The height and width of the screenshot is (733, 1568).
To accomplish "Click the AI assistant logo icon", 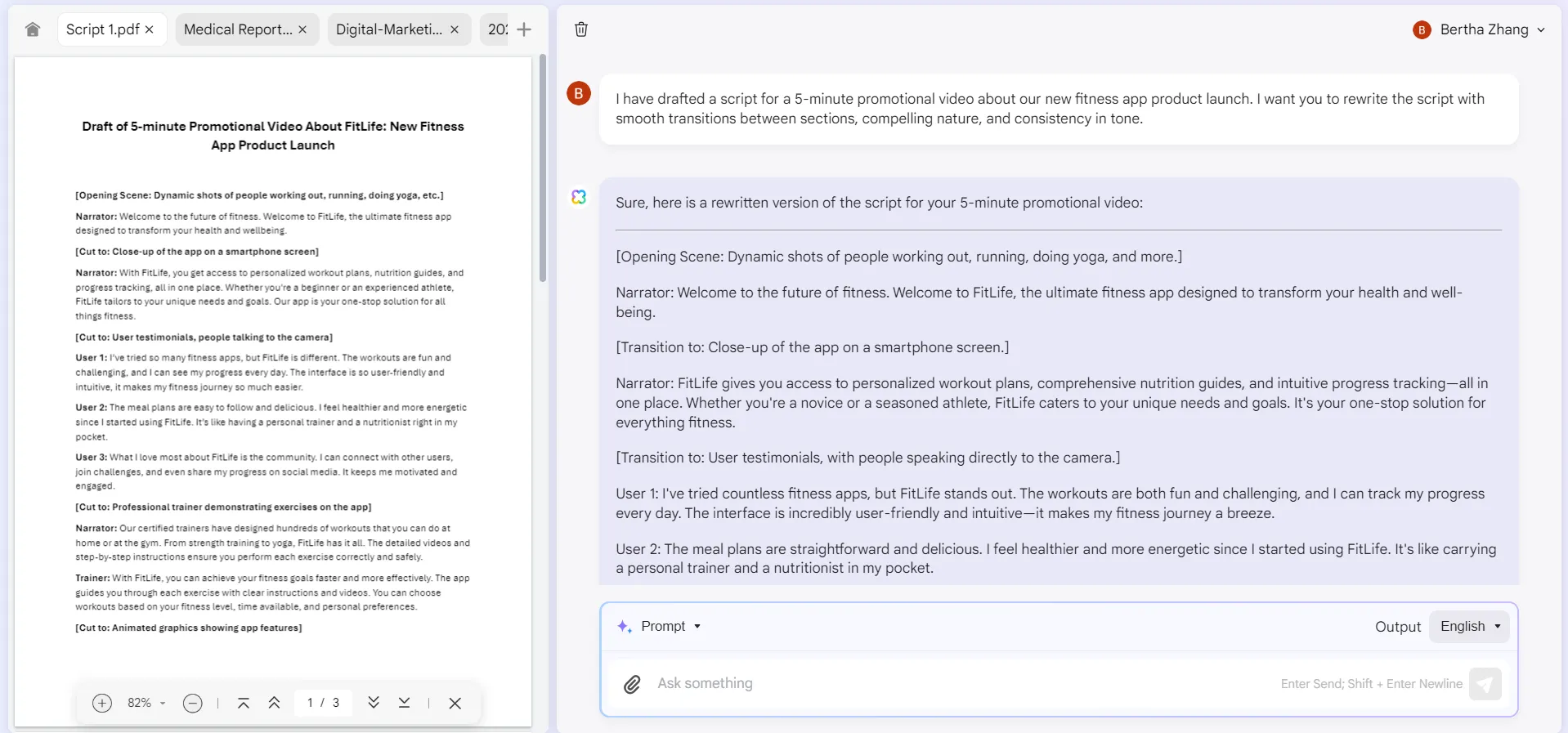I will pos(579,197).
